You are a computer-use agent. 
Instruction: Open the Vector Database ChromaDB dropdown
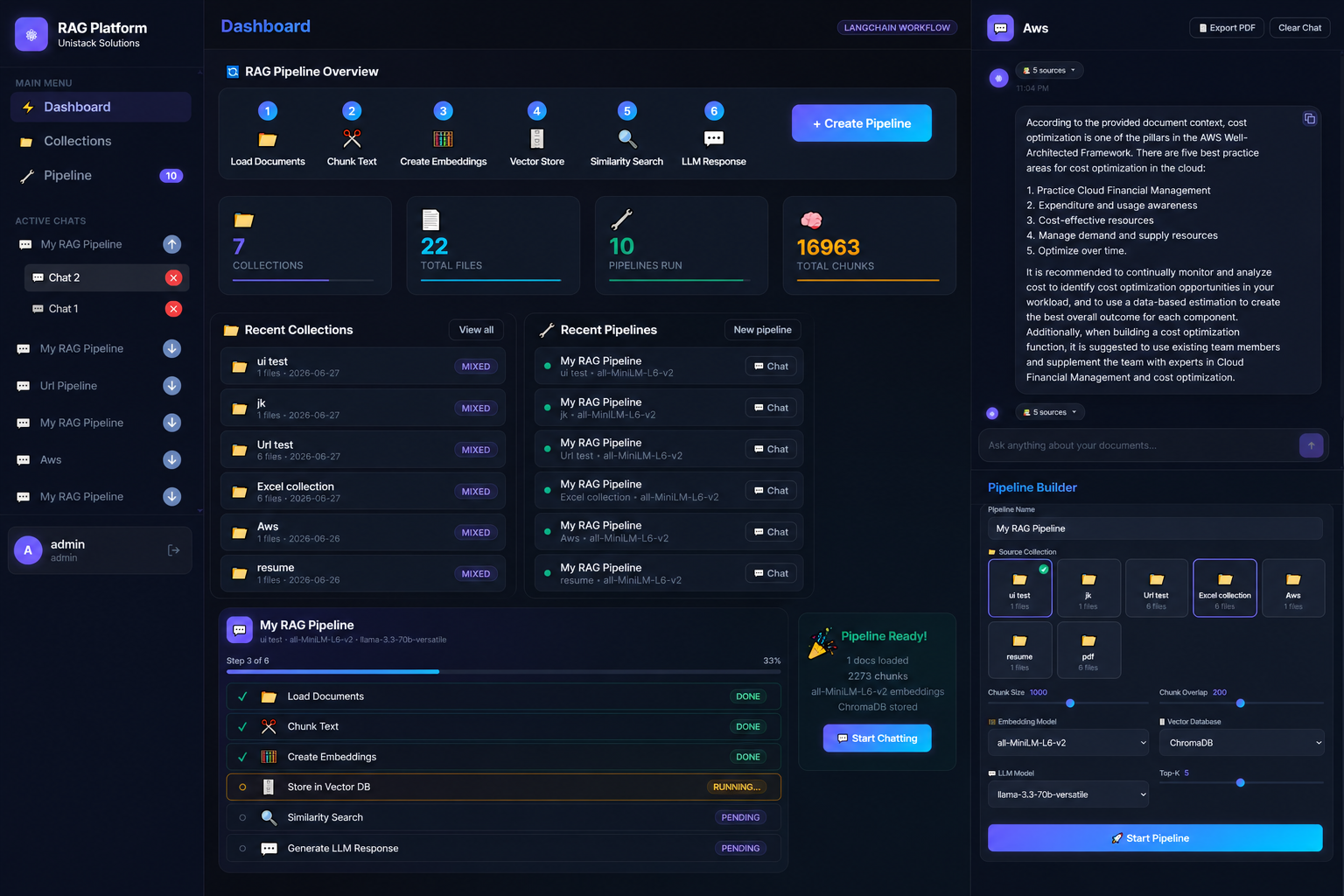click(x=1242, y=743)
